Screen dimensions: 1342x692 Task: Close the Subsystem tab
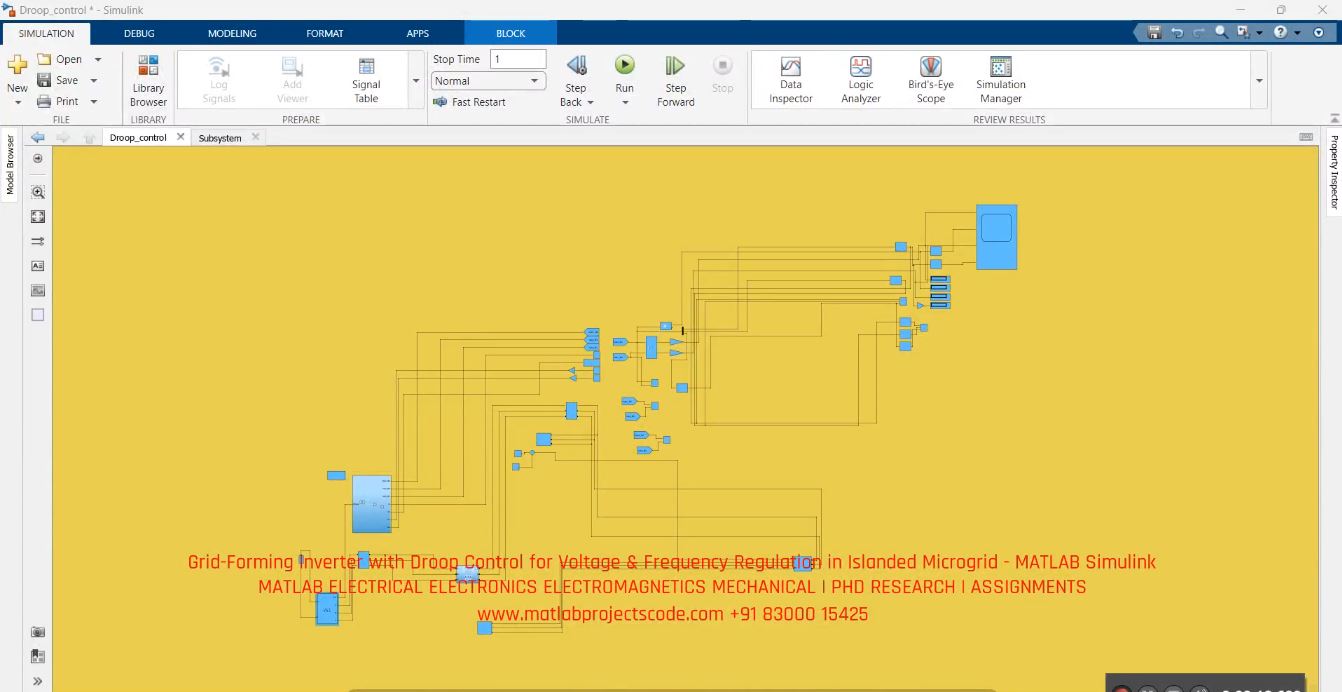pos(255,137)
